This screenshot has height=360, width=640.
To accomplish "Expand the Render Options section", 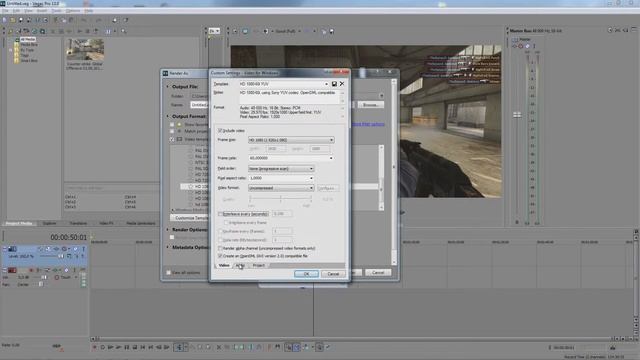I will click(x=167, y=230).
